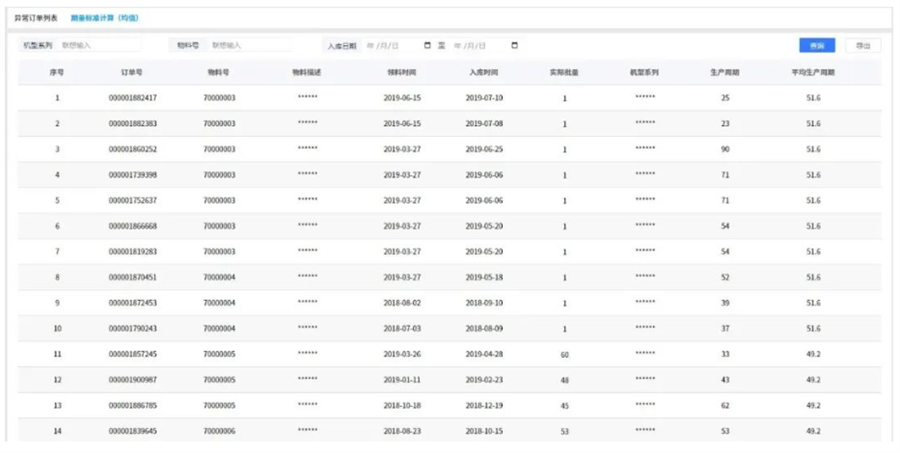Open the 期量标准计算 (均值) tab
Screen dimensions: 900x453
point(105,18)
